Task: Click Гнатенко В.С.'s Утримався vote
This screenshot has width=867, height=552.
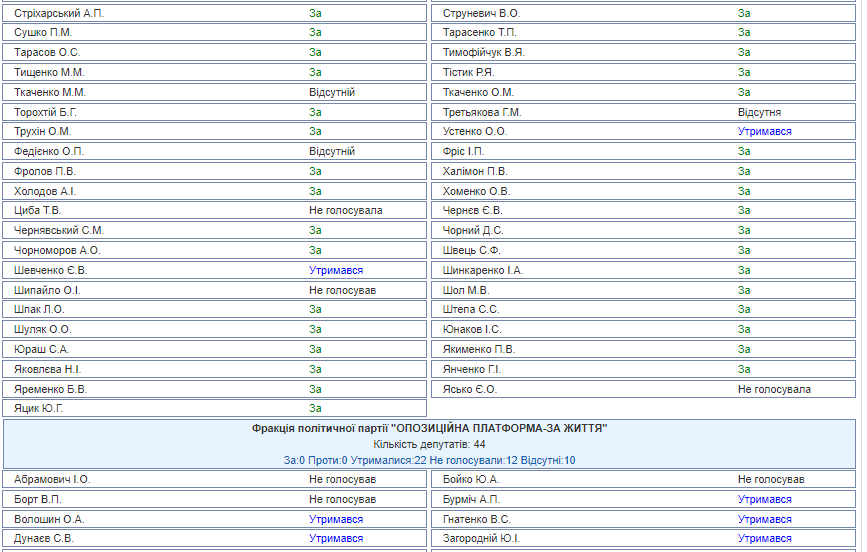Action: click(764, 519)
